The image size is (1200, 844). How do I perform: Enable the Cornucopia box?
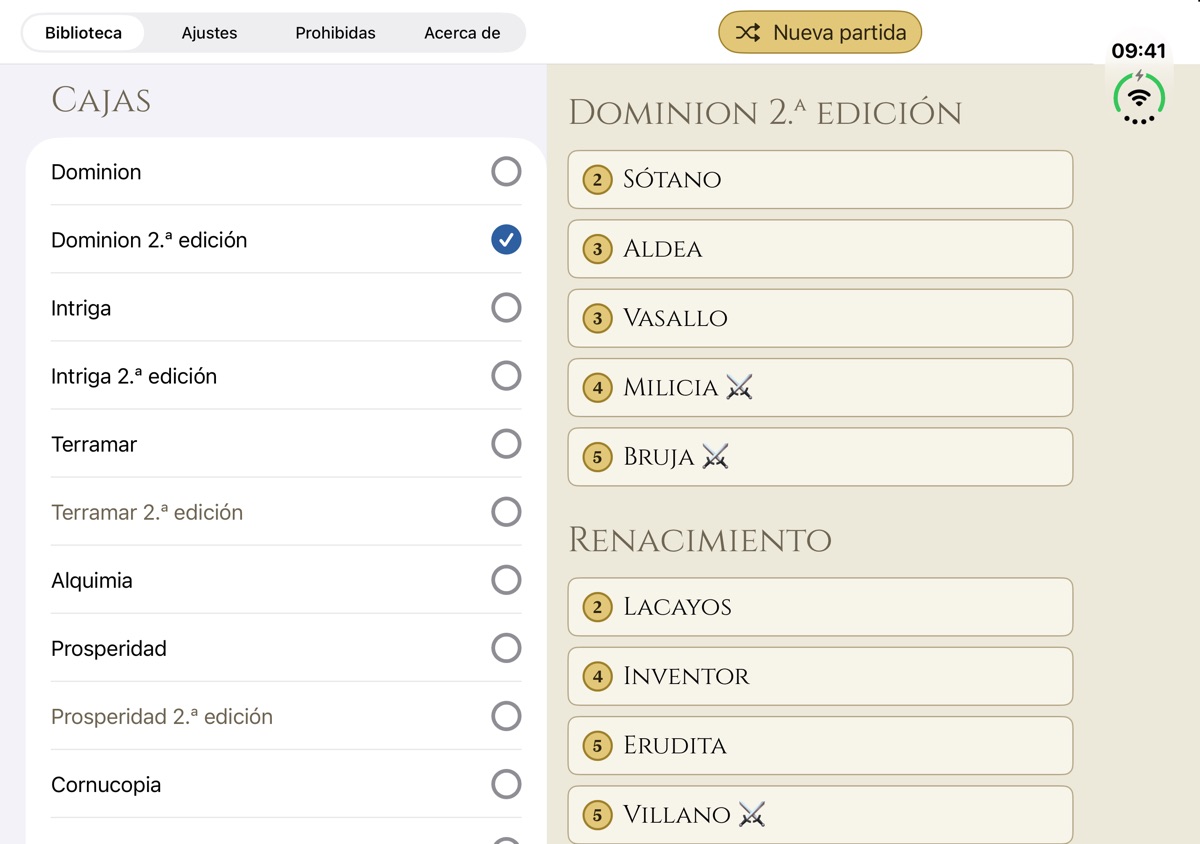[x=506, y=784]
